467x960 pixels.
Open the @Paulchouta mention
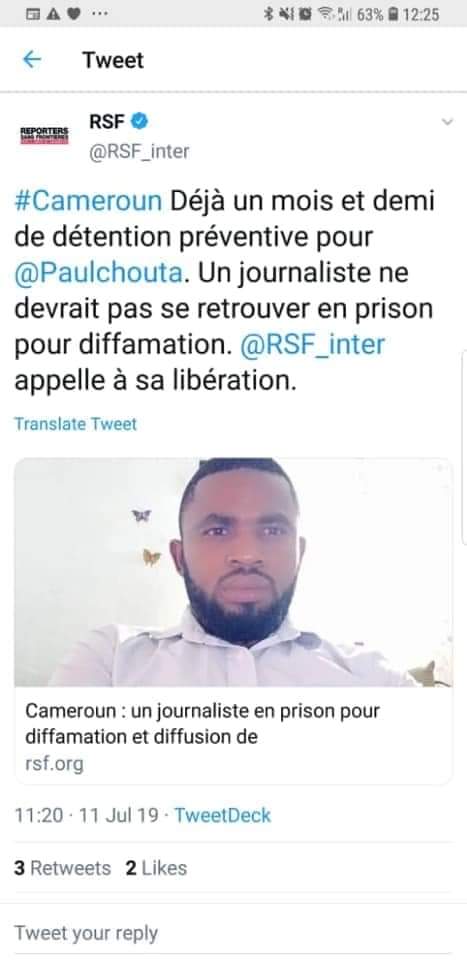(98, 272)
